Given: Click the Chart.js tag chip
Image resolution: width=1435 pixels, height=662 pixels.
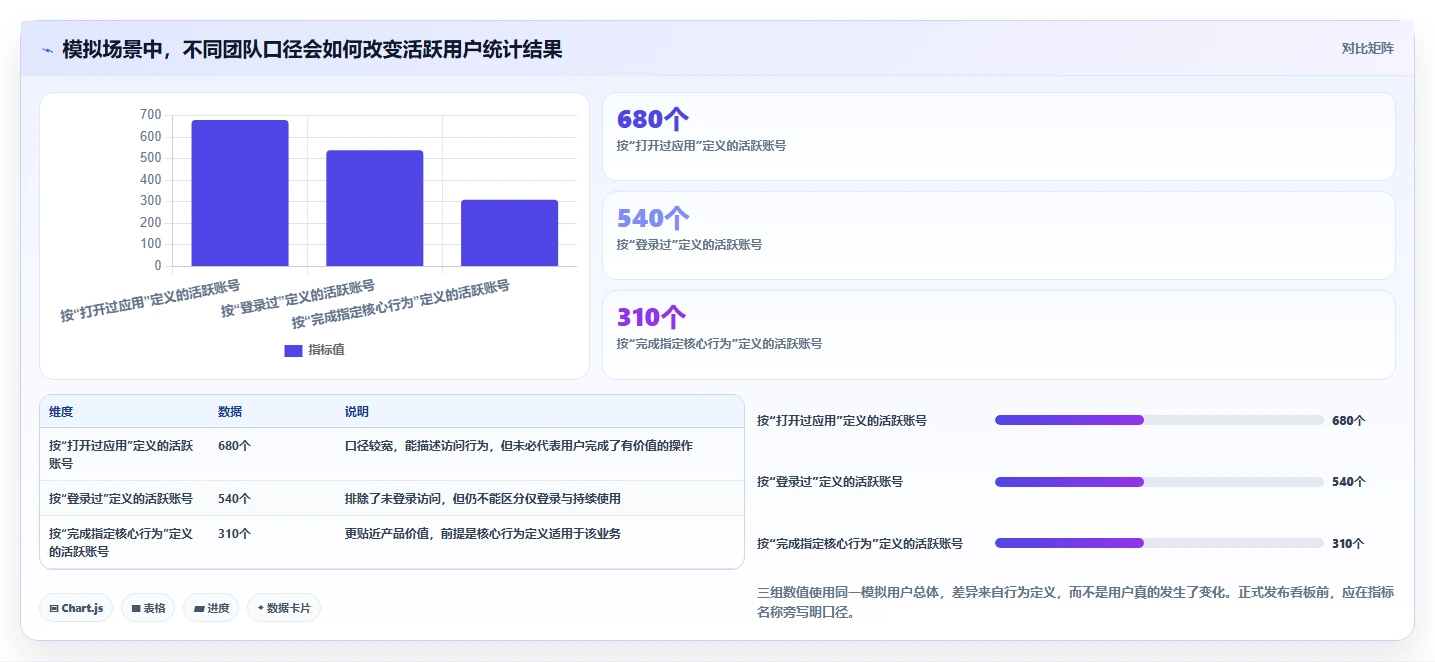Looking at the screenshot, I should click(76, 608).
